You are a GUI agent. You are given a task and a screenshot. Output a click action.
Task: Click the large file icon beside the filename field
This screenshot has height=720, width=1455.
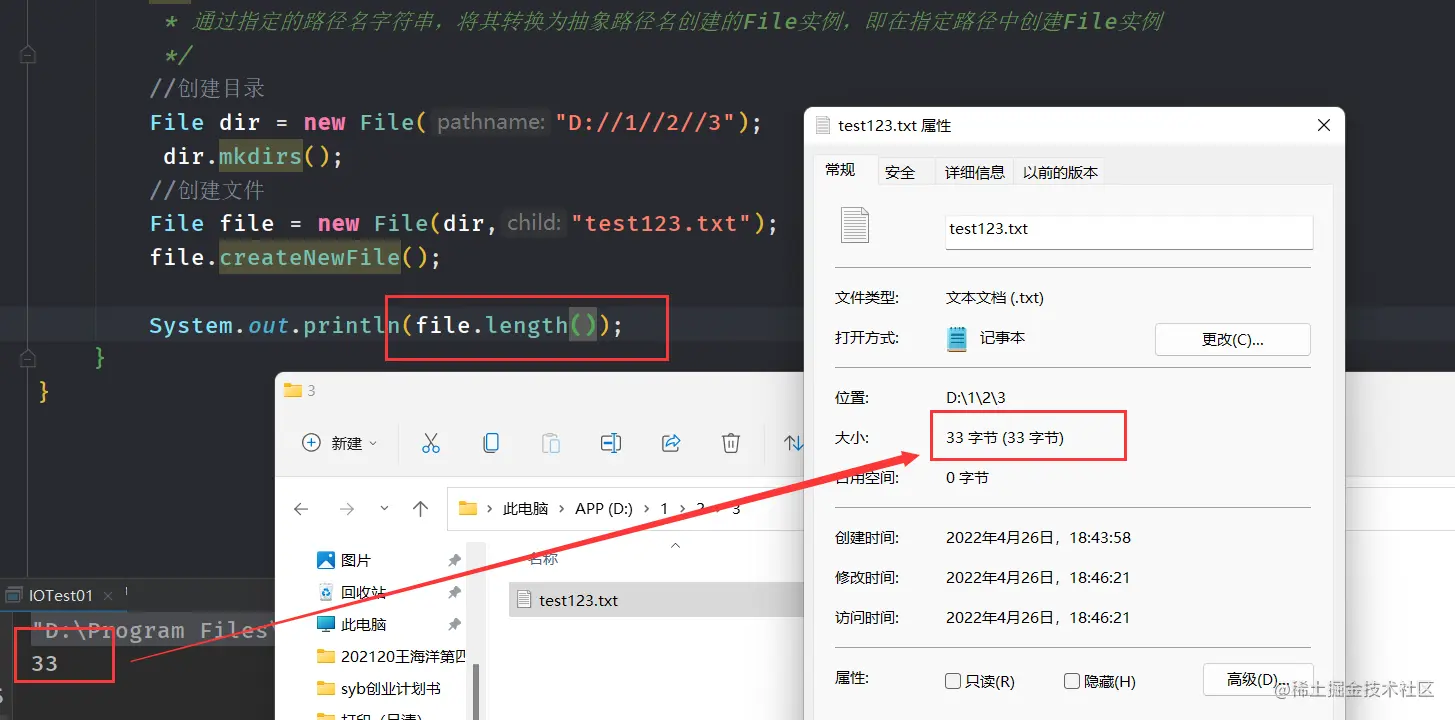855,225
